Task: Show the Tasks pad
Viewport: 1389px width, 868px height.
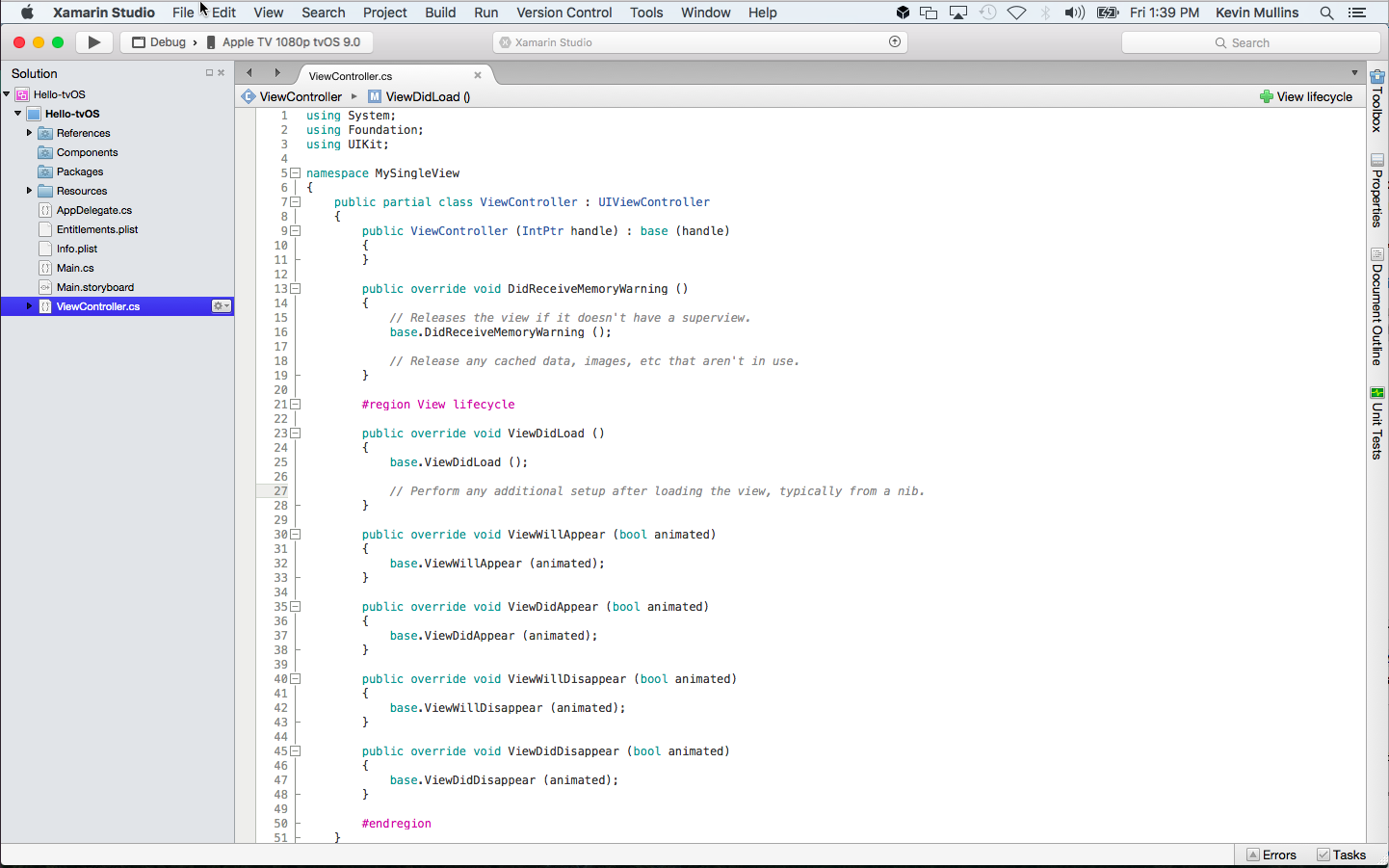Action: 1341,855
